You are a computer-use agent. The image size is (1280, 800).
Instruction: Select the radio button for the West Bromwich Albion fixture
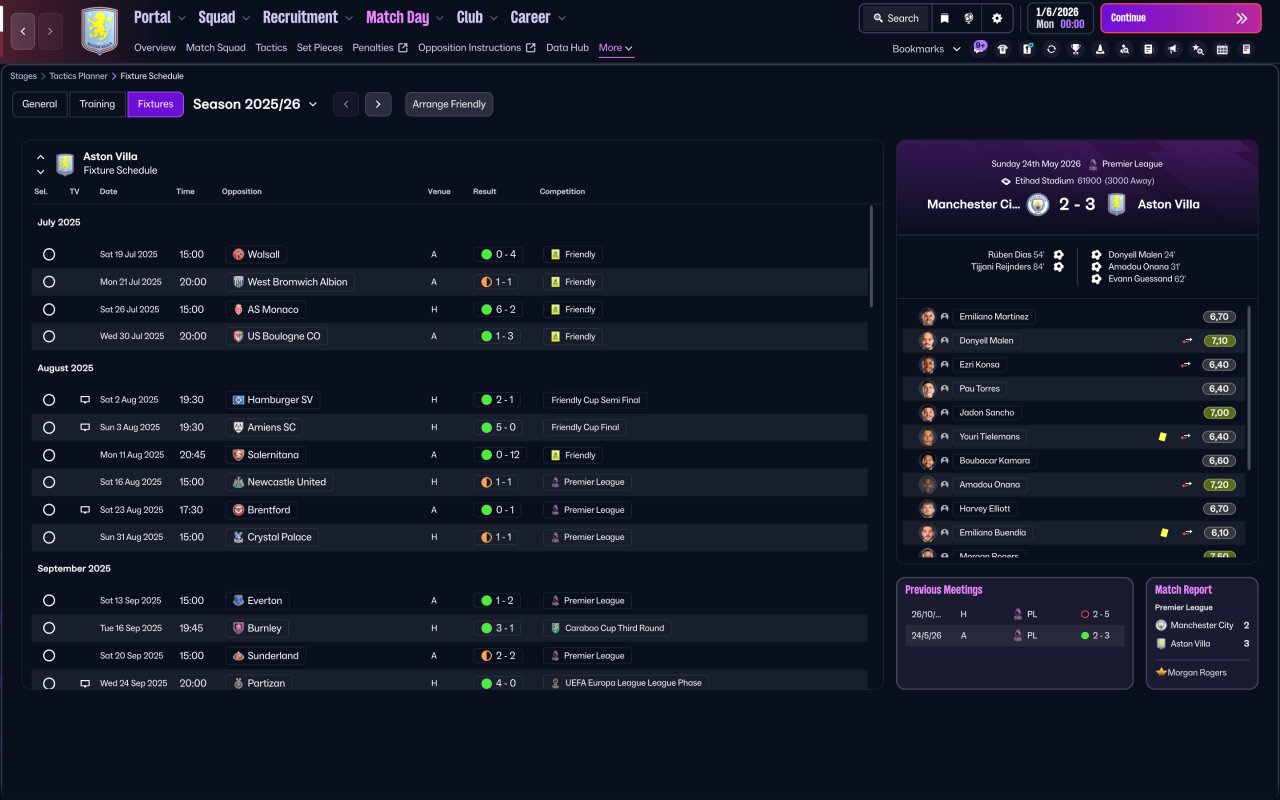(49, 282)
